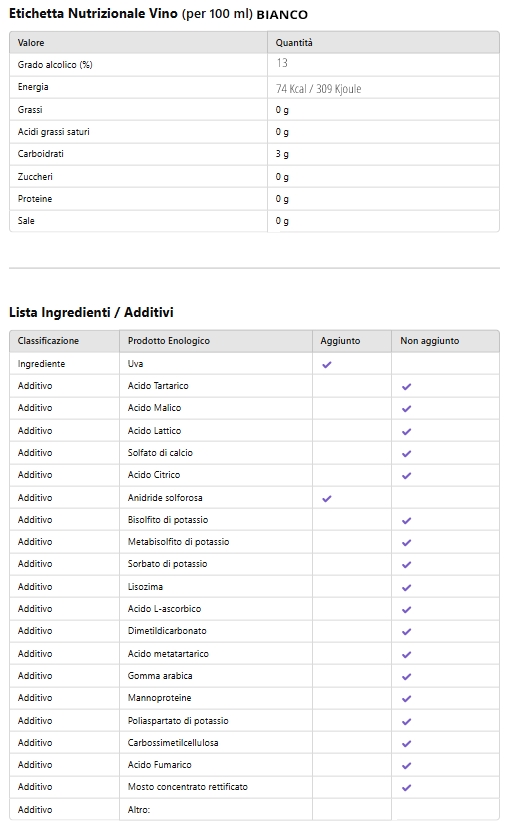This screenshot has width=511, height=823.
Task: Select the Lisozima row checkmark
Action: (x=407, y=588)
